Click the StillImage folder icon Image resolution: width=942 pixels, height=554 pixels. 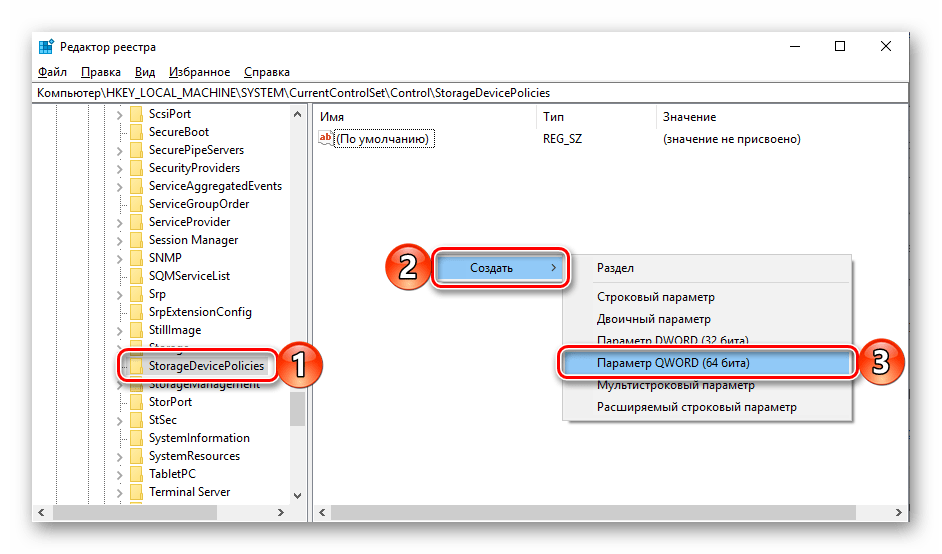tap(137, 330)
